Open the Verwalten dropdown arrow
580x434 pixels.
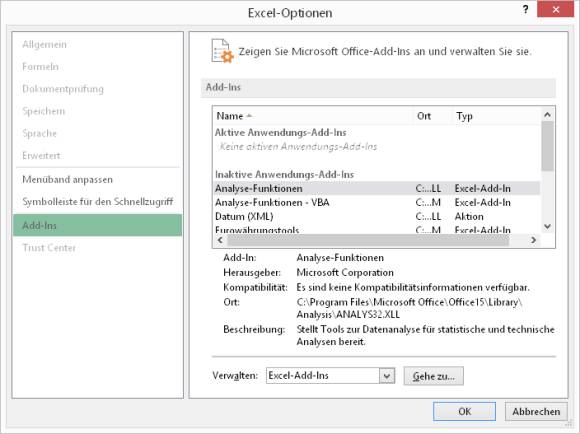coord(387,376)
